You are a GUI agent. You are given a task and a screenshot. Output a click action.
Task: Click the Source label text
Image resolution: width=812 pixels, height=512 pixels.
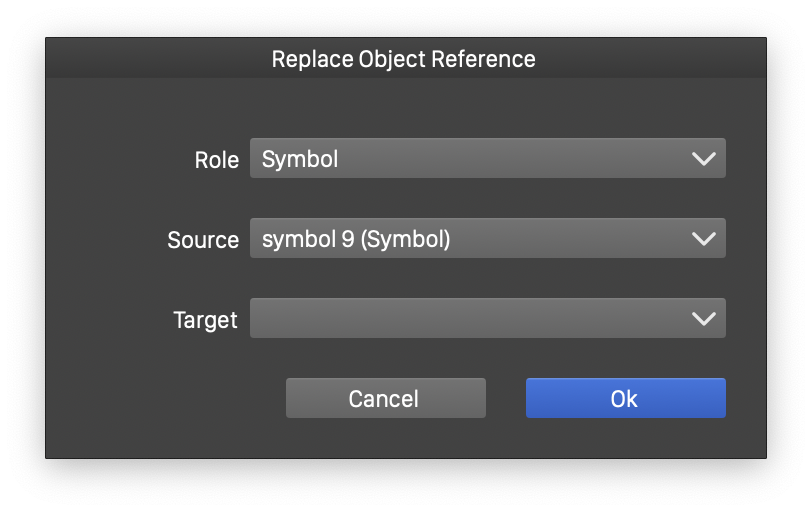click(x=203, y=240)
